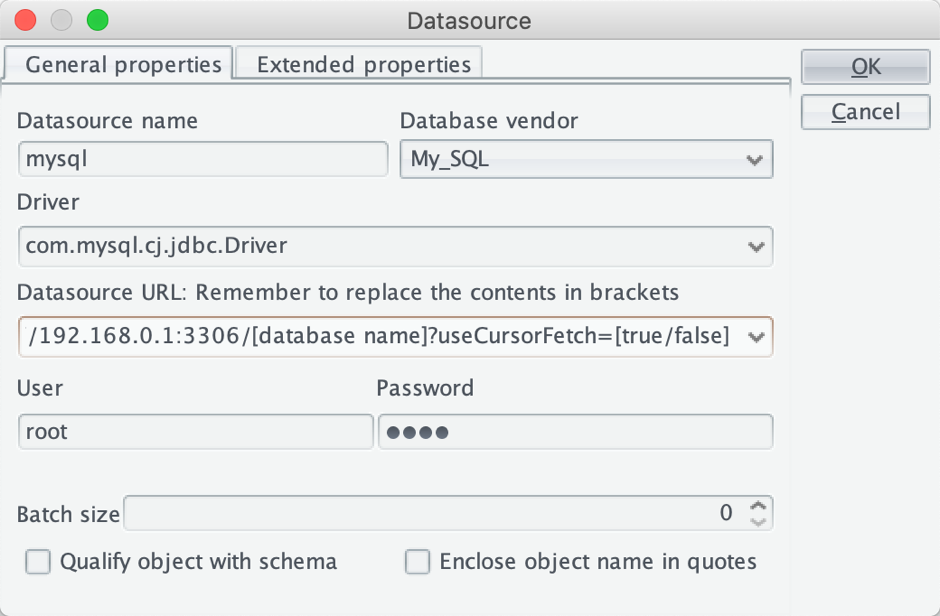This screenshot has height=616, width=940.
Task: Switch to Extended properties tab
Action: point(363,65)
